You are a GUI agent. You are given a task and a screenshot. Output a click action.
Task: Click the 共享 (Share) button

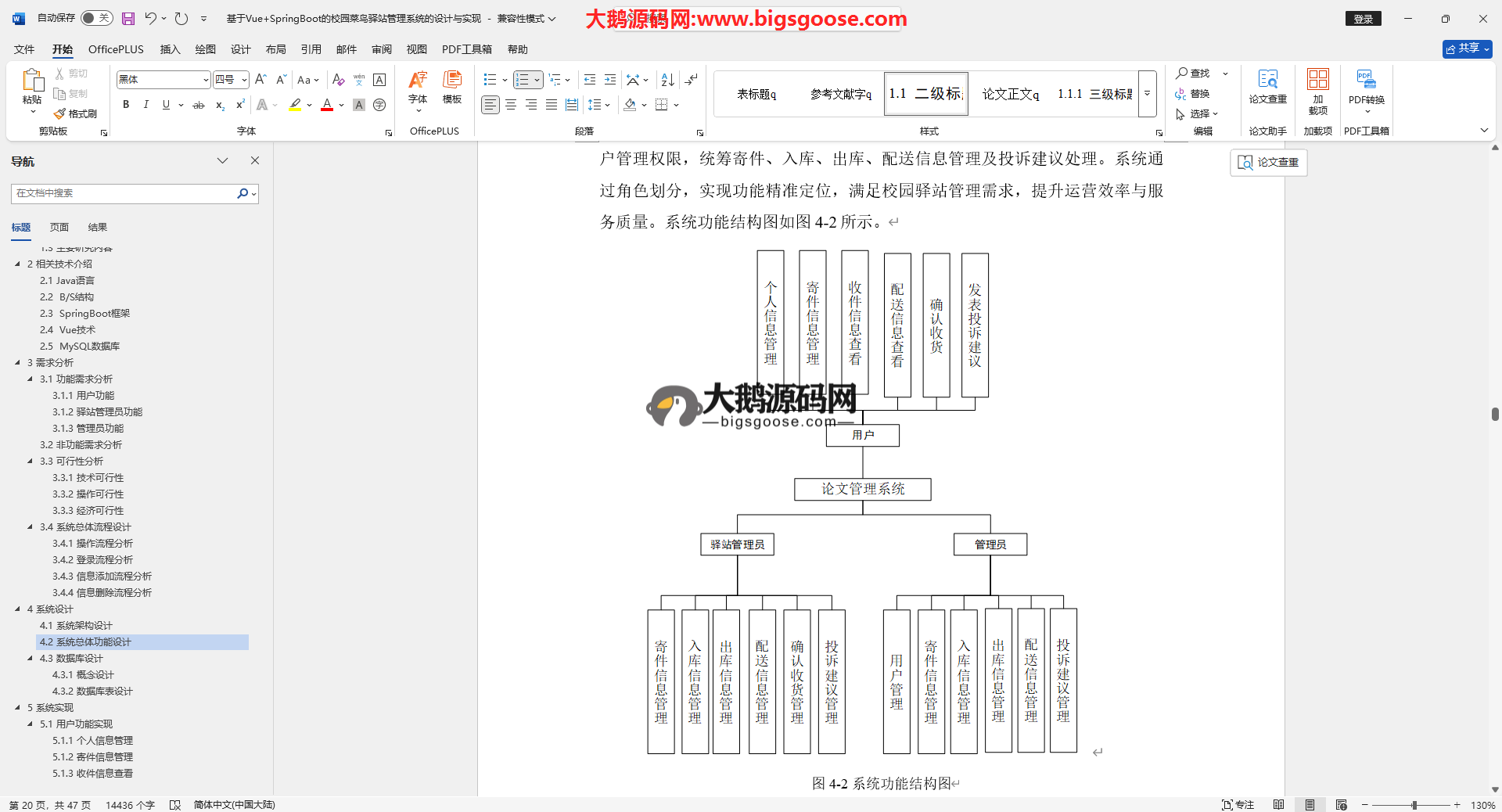(1467, 49)
